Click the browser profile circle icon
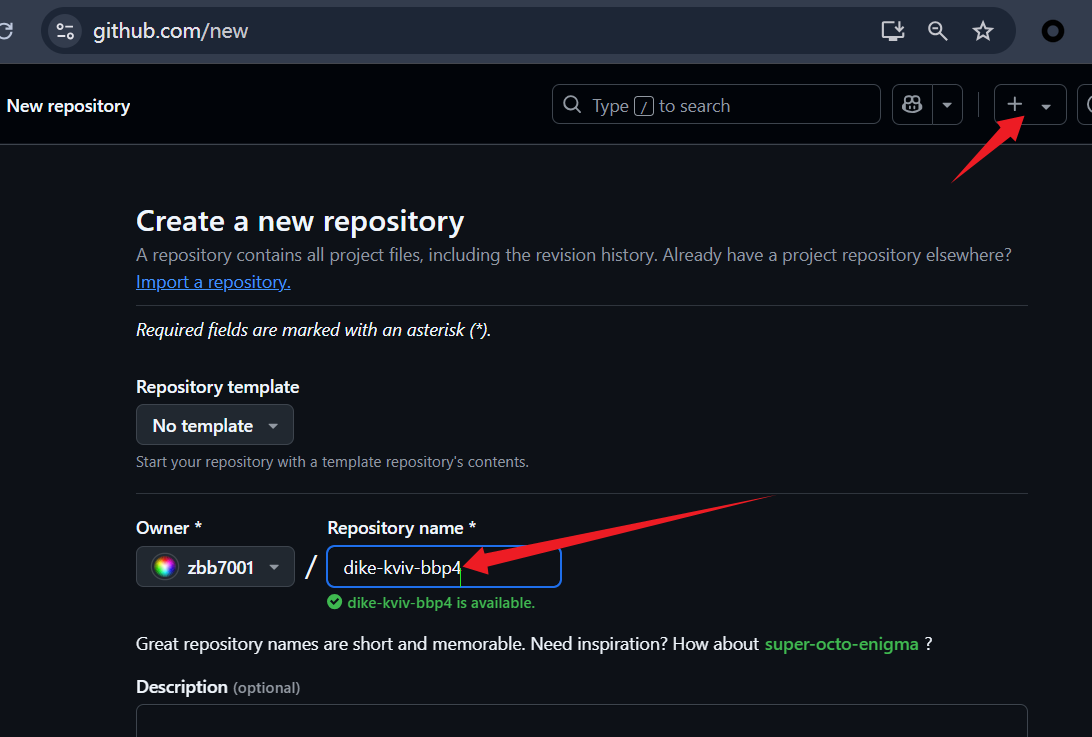 click(1052, 31)
